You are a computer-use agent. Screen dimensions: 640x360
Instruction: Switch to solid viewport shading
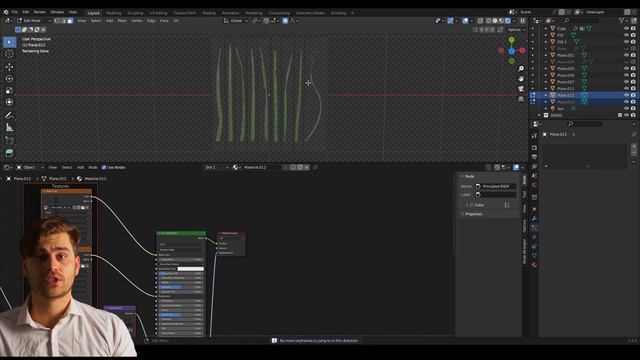pyautogui.click(x=495, y=21)
